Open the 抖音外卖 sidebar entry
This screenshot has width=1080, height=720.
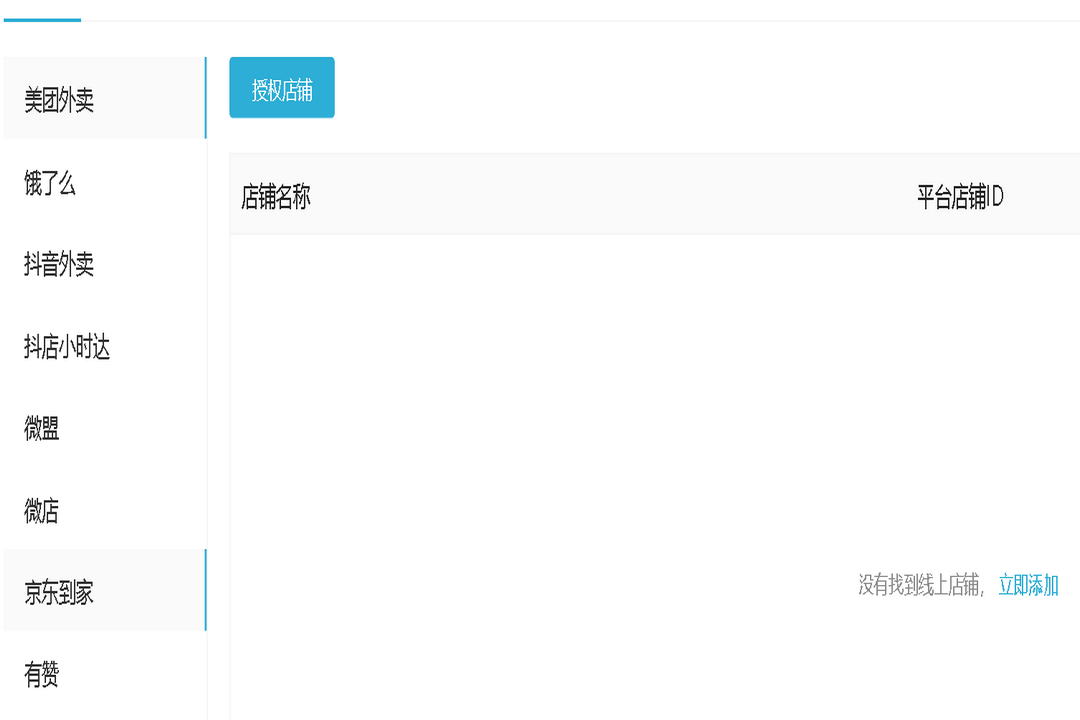(x=59, y=265)
